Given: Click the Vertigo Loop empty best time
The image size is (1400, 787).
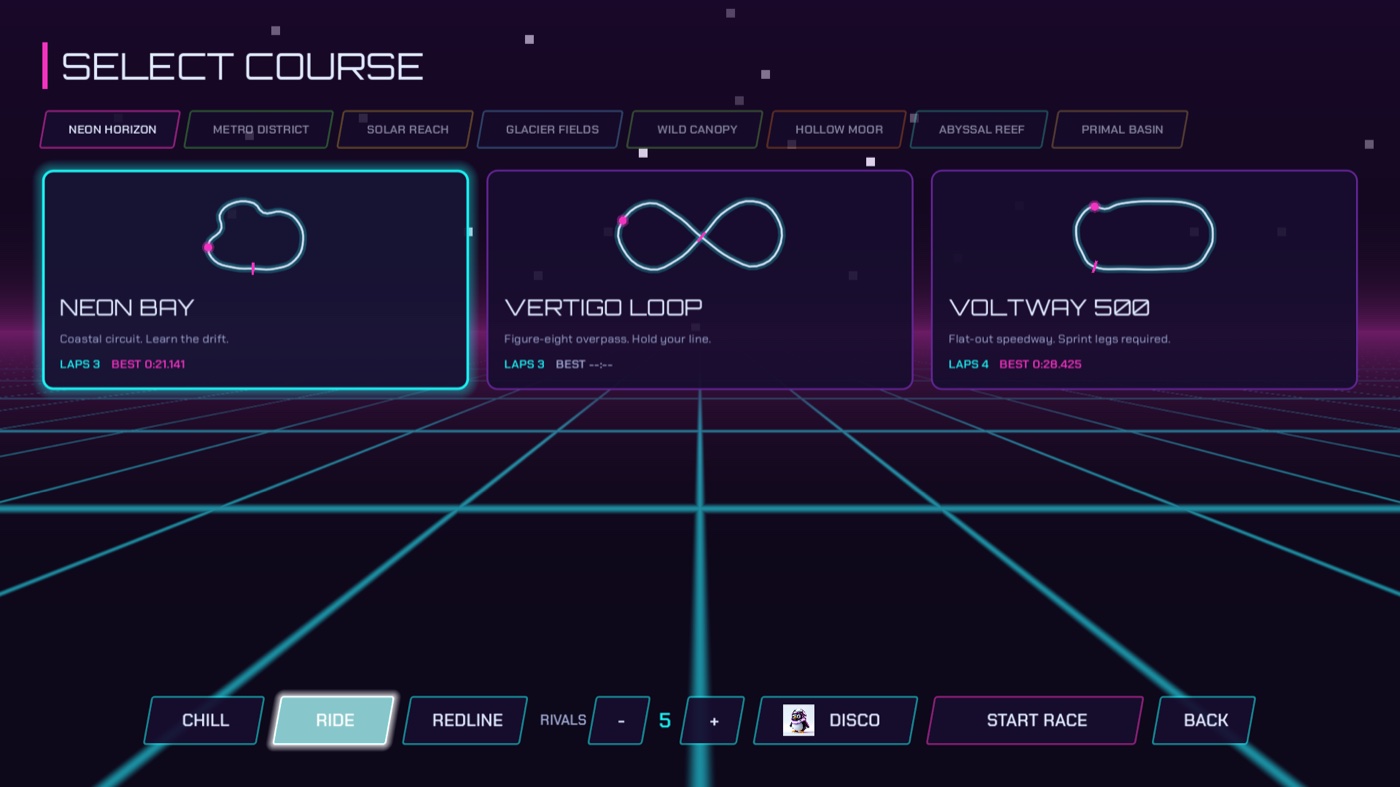Looking at the screenshot, I should pos(584,364).
